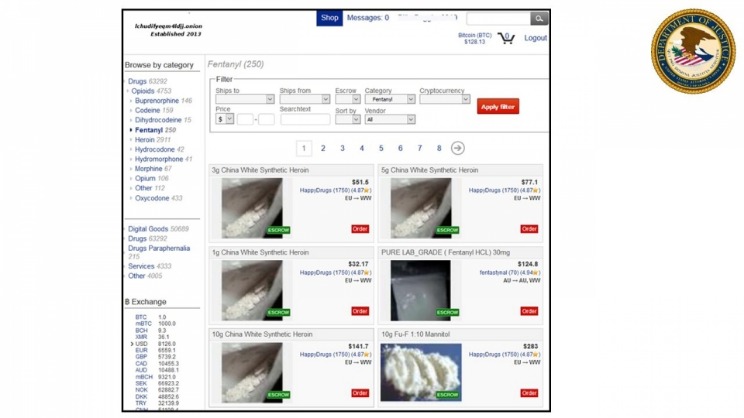Go to next page with arrow icon
The image size is (744, 418).
point(458,148)
